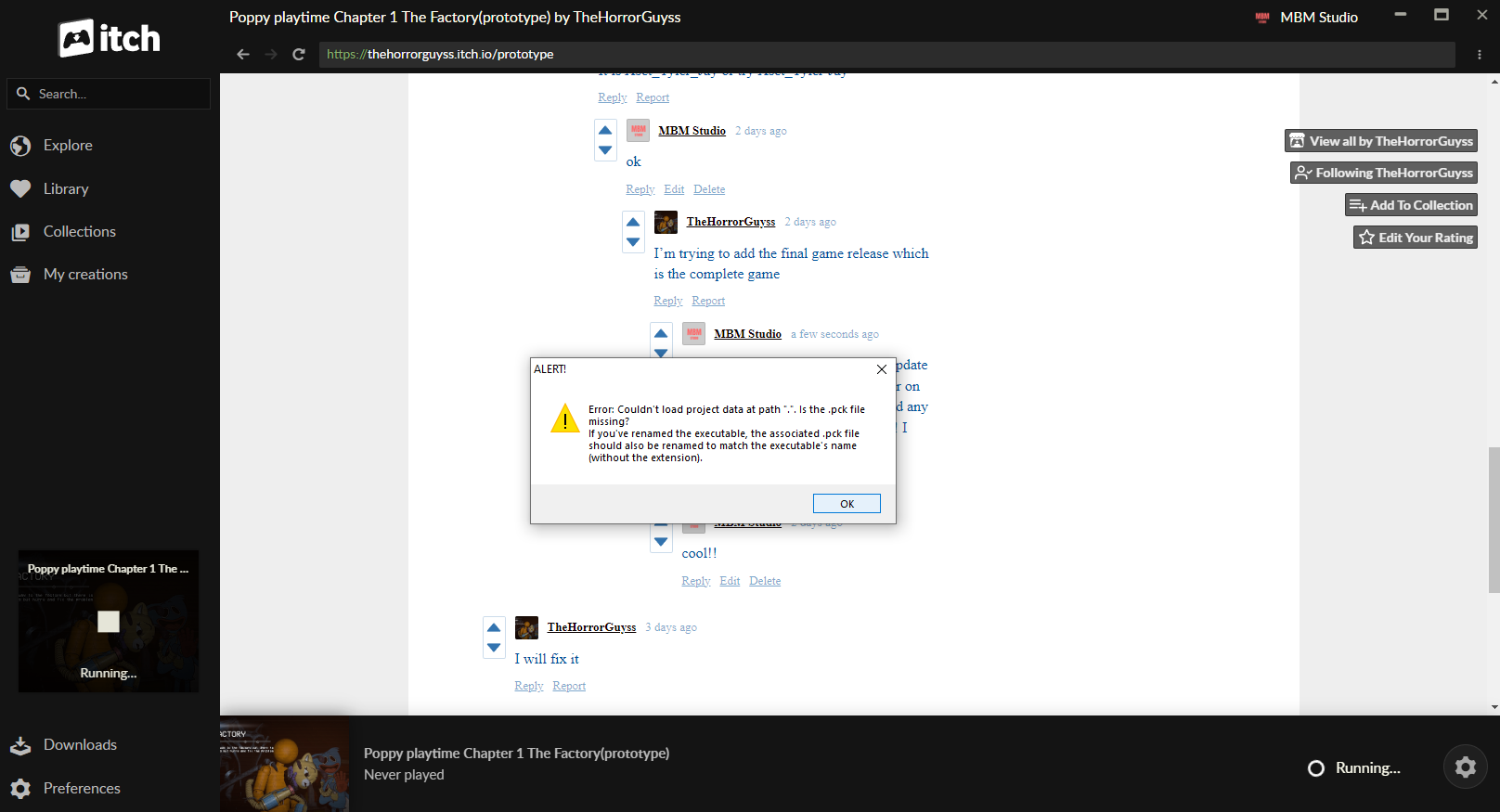Screen dimensions: 1500x812
Task: Click the warning icon in ALERT dialog
Action: pos(564,419)
